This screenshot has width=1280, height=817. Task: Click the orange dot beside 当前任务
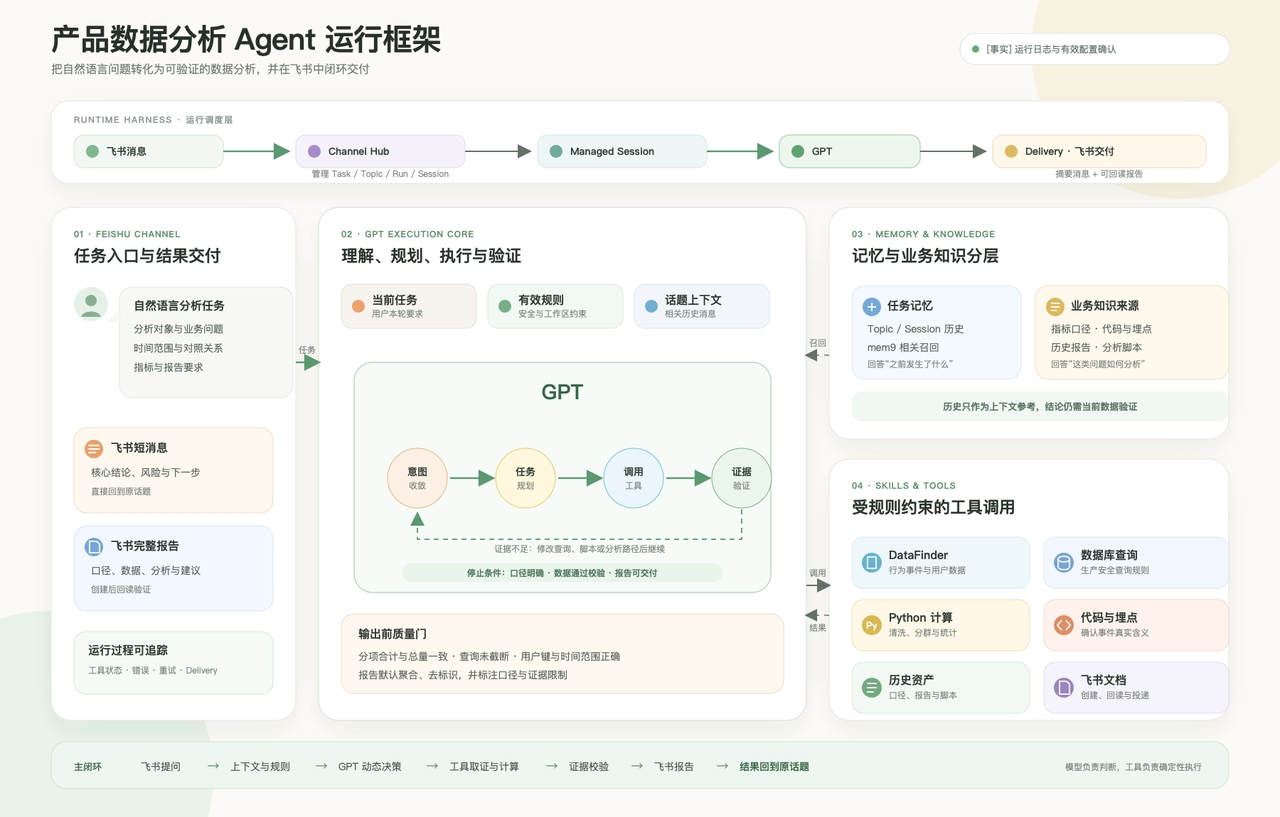point(358,306)
